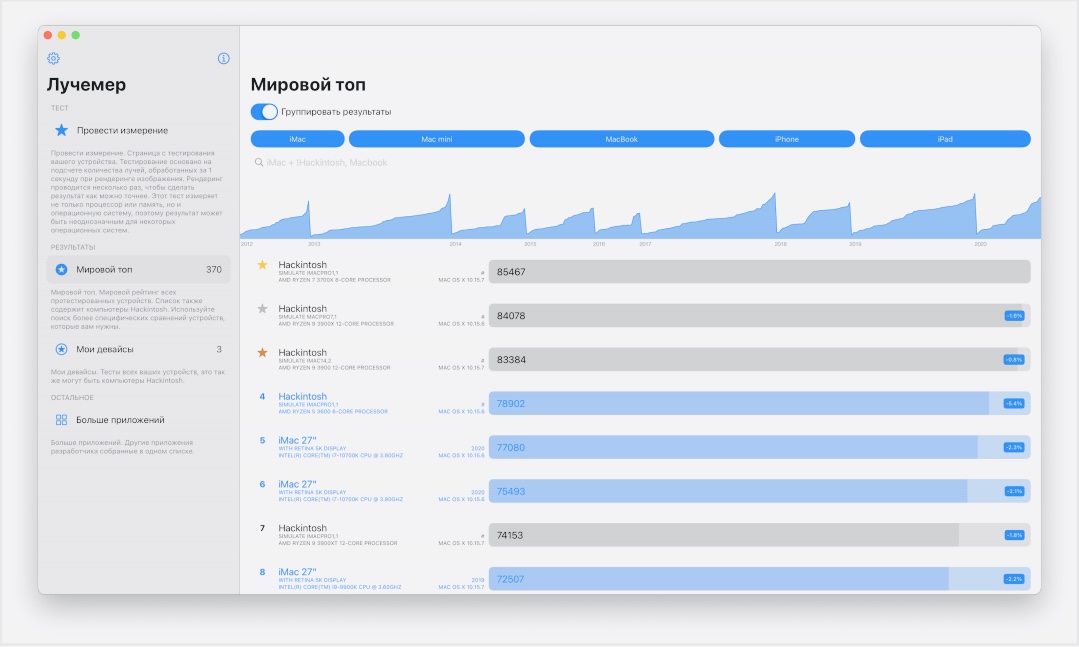Open settings via the gear icon
1079x647 pixels.
pyautogui.click(x=54, y=59)
